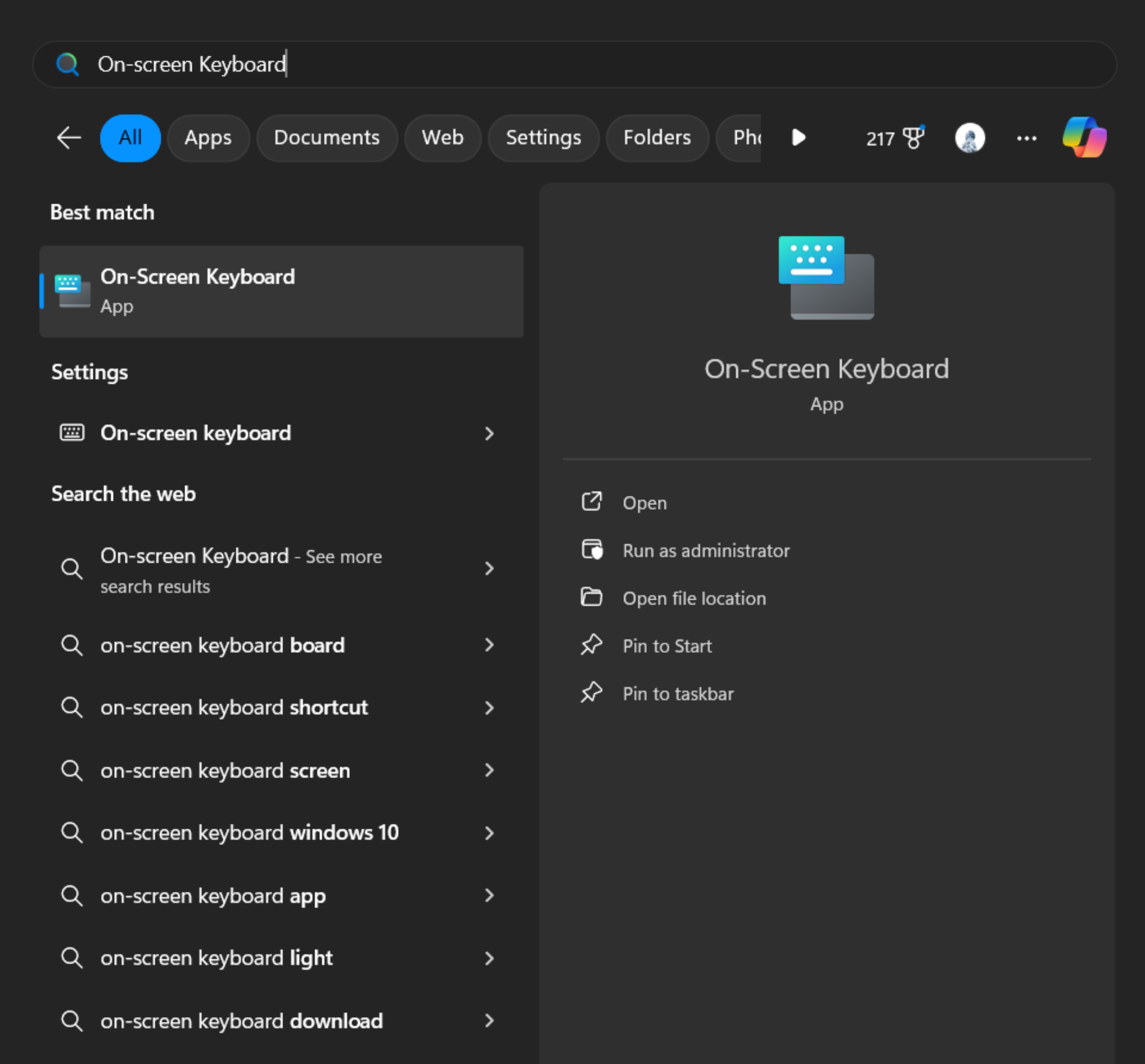The image size is (1145, 1064).
Task: Expand 'on-screen keyboard app' chevron
Action: 490,896
